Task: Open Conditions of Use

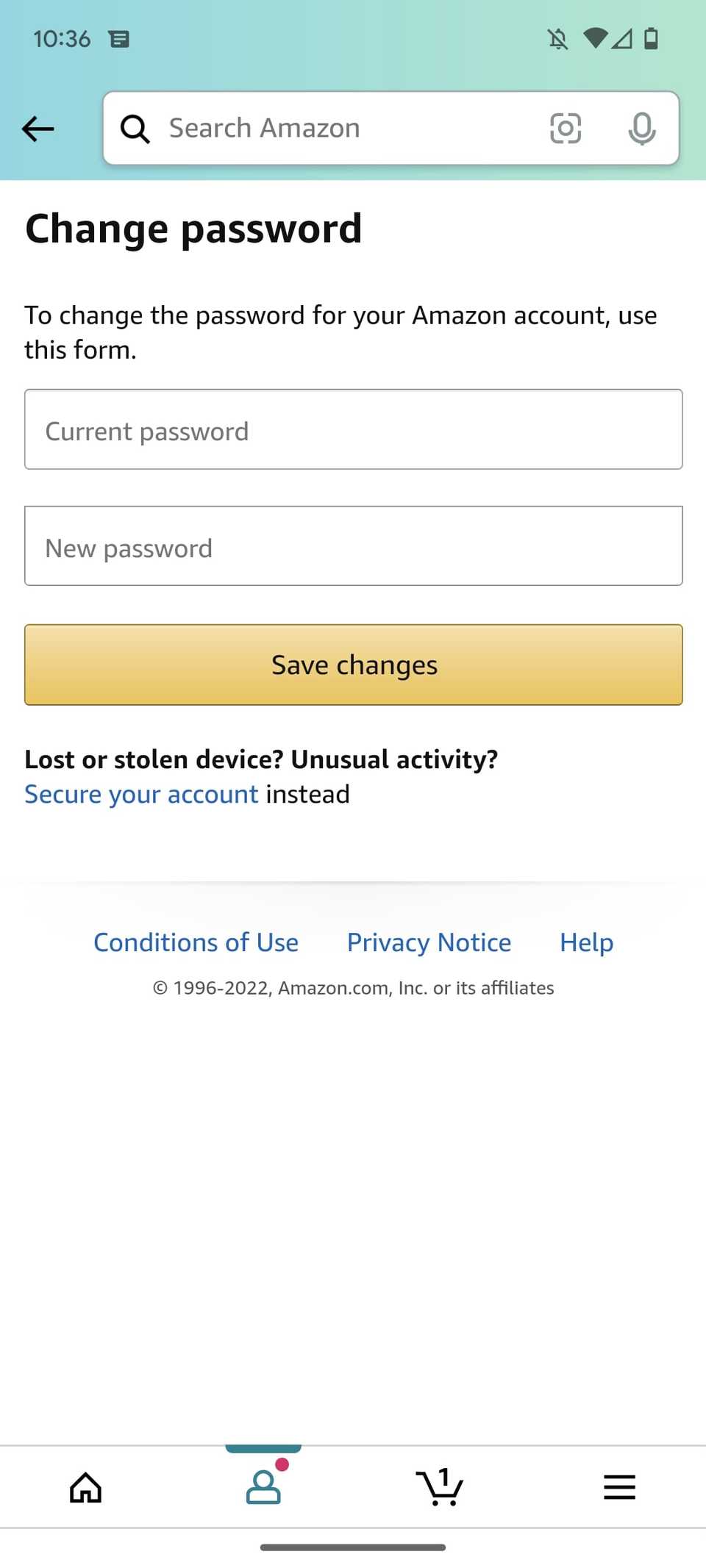Action: tap(196, 942)
